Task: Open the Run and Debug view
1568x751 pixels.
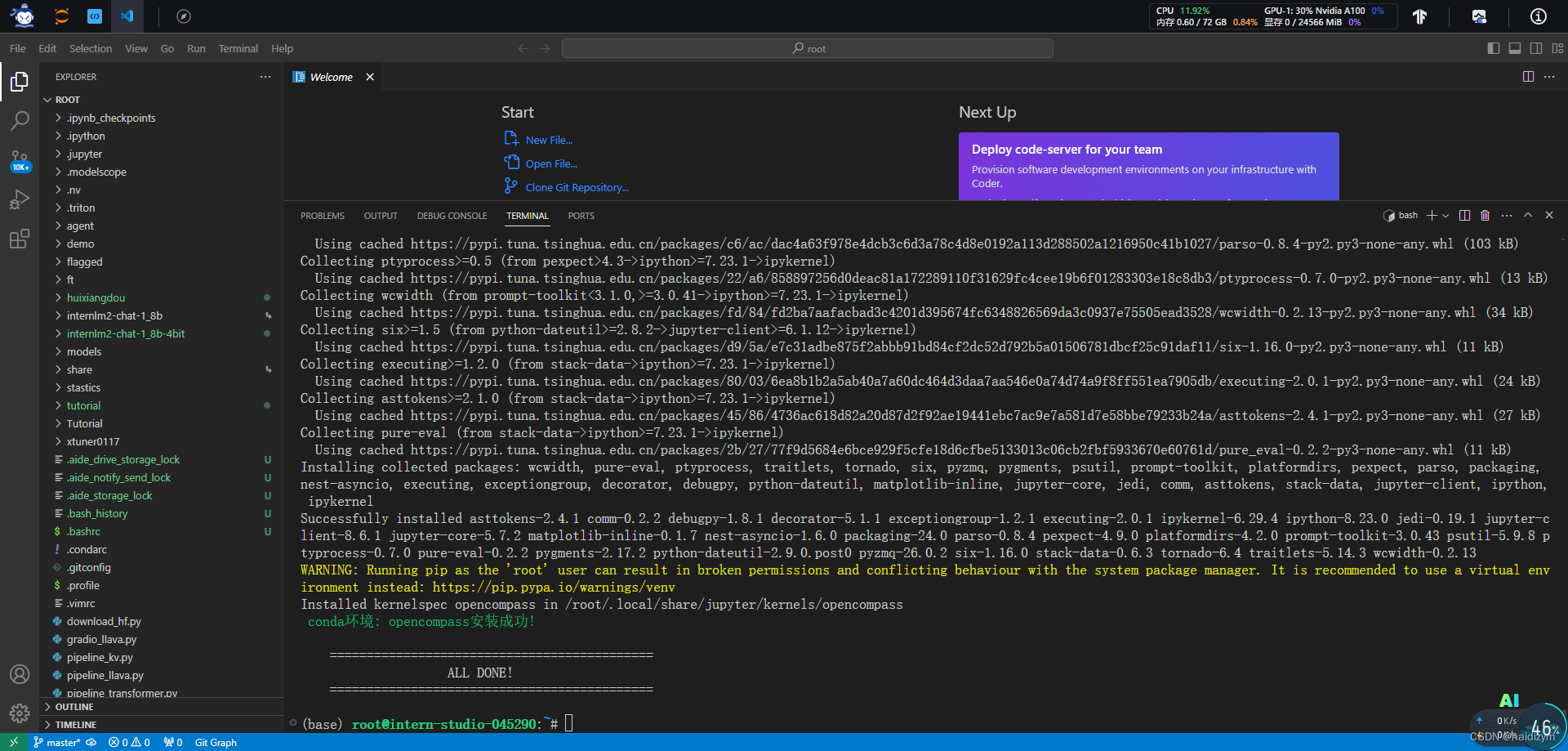Action: (x=20, y=199)
